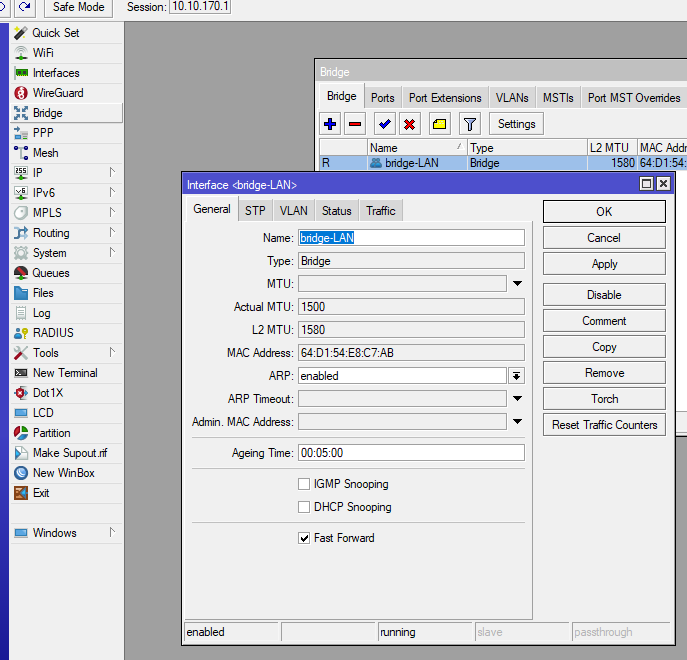
Task: Open New Terminal in sidebar
Action: (x=64, y=373)
